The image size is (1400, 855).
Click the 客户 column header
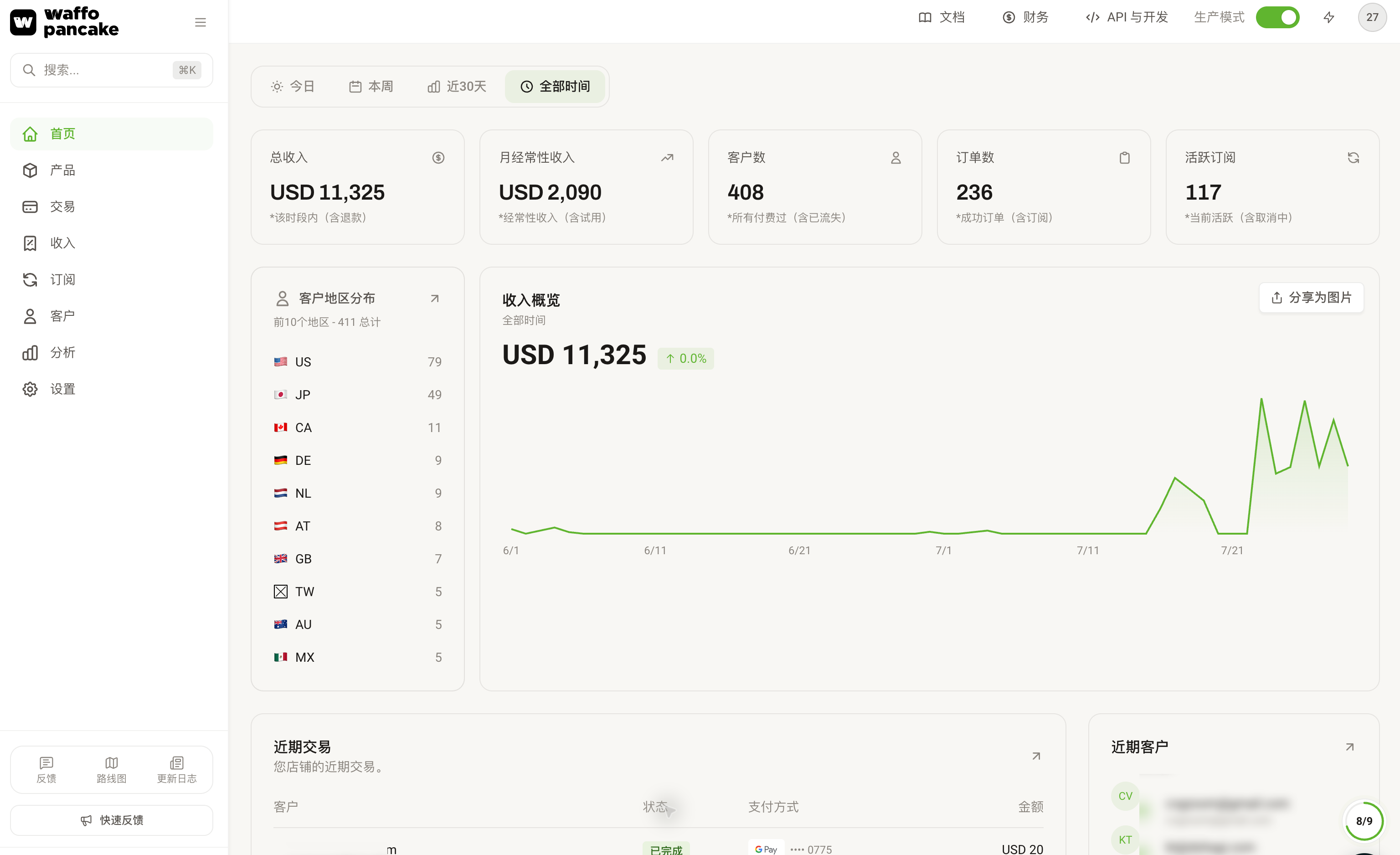click(286, 807)
